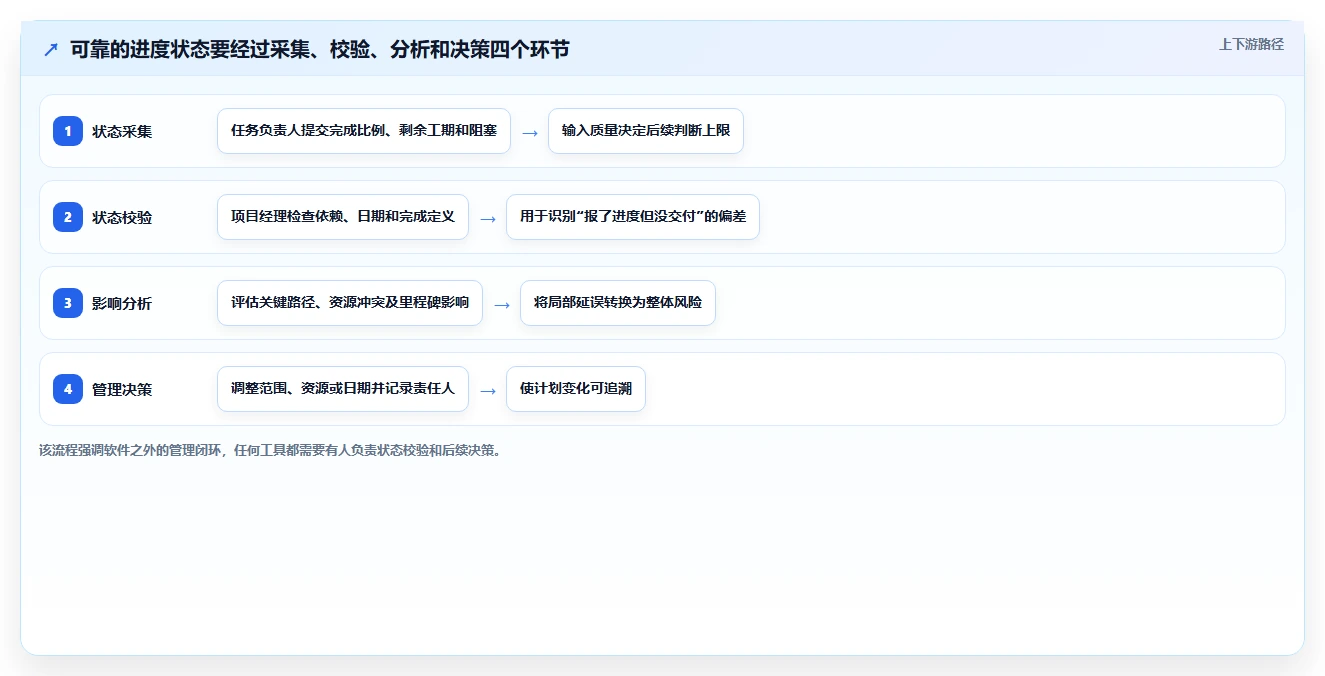Click the 任务负责人提交完成比例 box
Image resolution: width=1325 pixels, height=676 pixels.
coord(364,131)
